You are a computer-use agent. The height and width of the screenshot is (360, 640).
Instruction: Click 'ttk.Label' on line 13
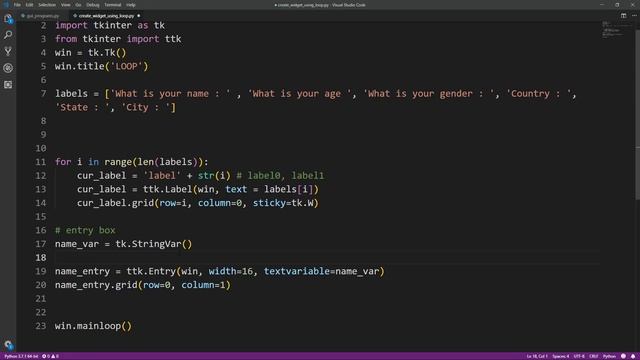click(x=167, y=189)
